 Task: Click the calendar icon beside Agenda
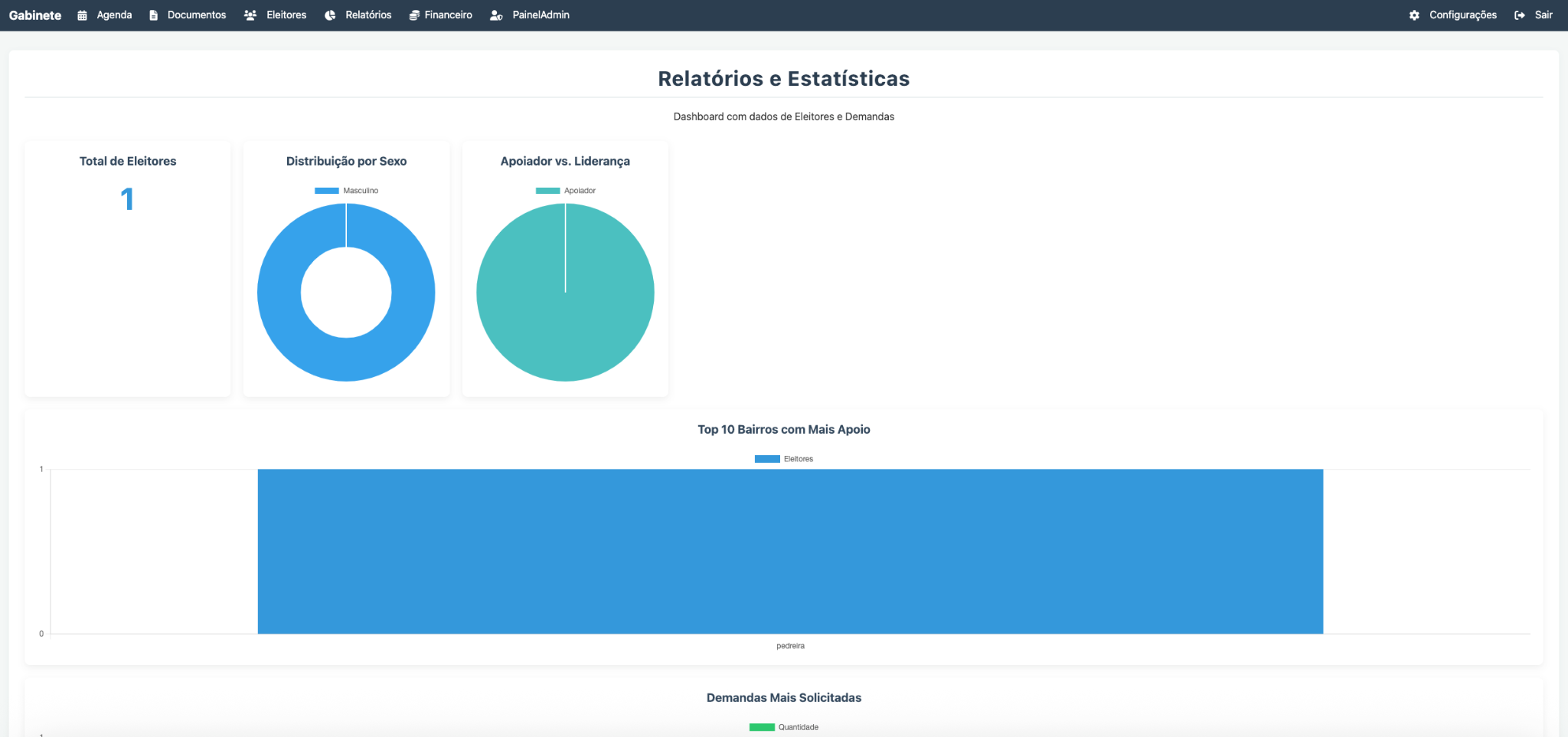point(82,15)
